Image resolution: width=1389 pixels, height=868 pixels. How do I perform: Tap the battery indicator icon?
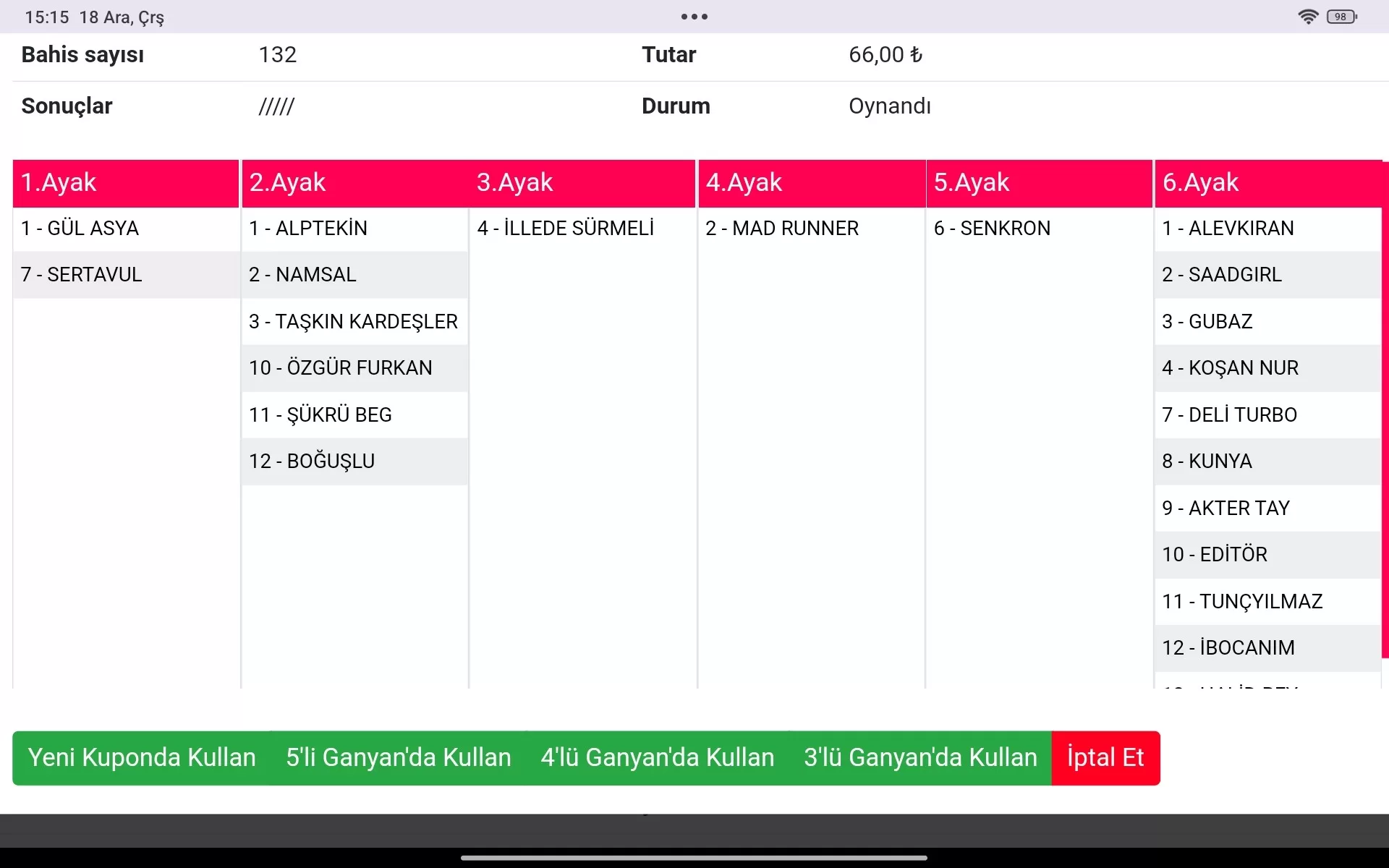(x=1341, y=17)
